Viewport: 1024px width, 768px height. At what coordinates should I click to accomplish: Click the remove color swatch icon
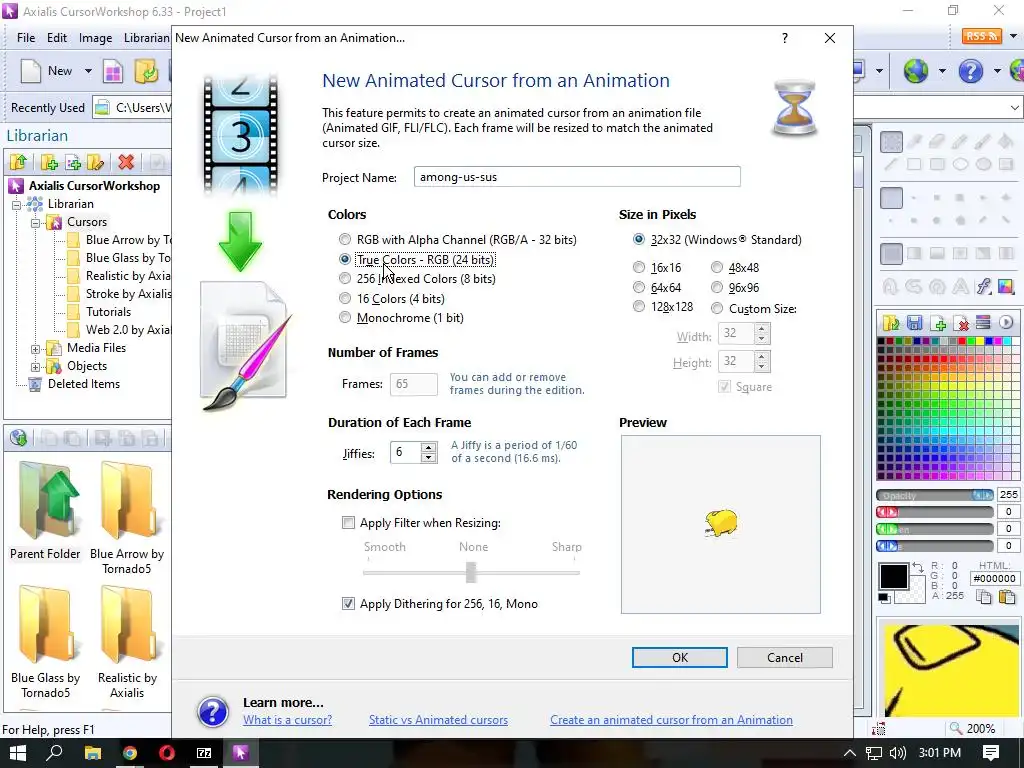[961, 322]
